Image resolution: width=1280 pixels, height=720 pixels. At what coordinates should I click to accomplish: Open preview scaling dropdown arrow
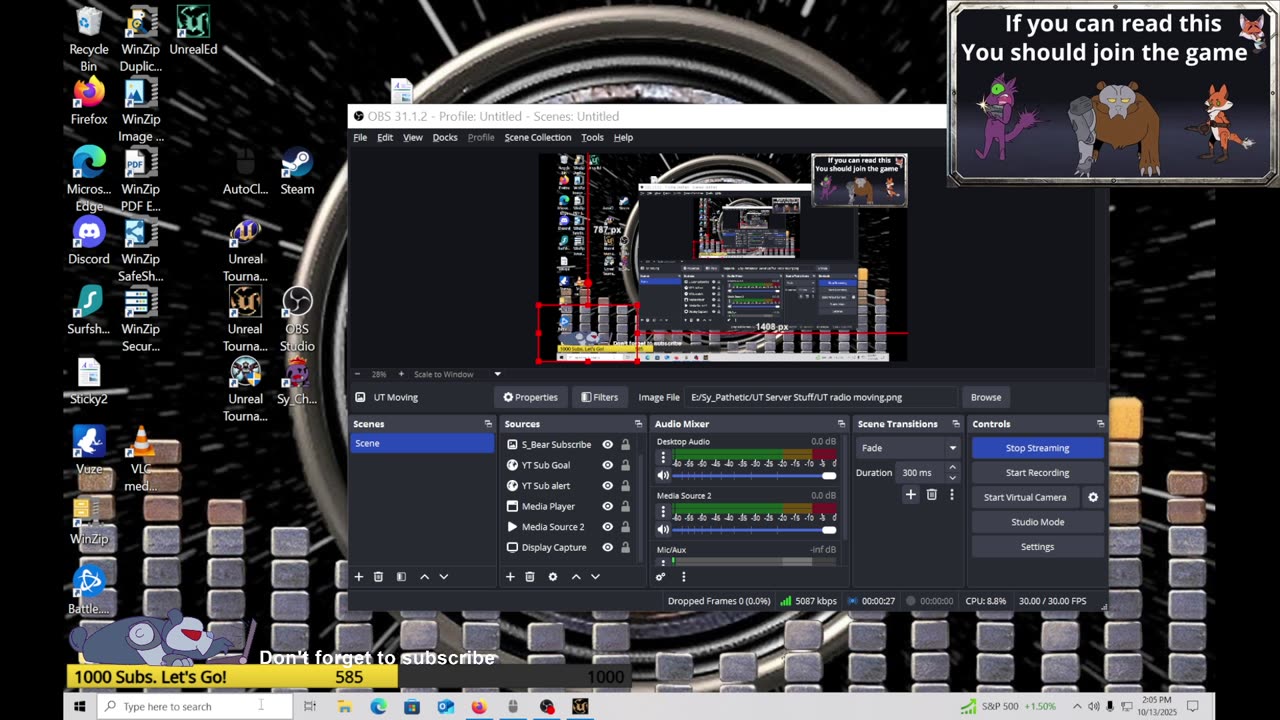coord(497,374)
